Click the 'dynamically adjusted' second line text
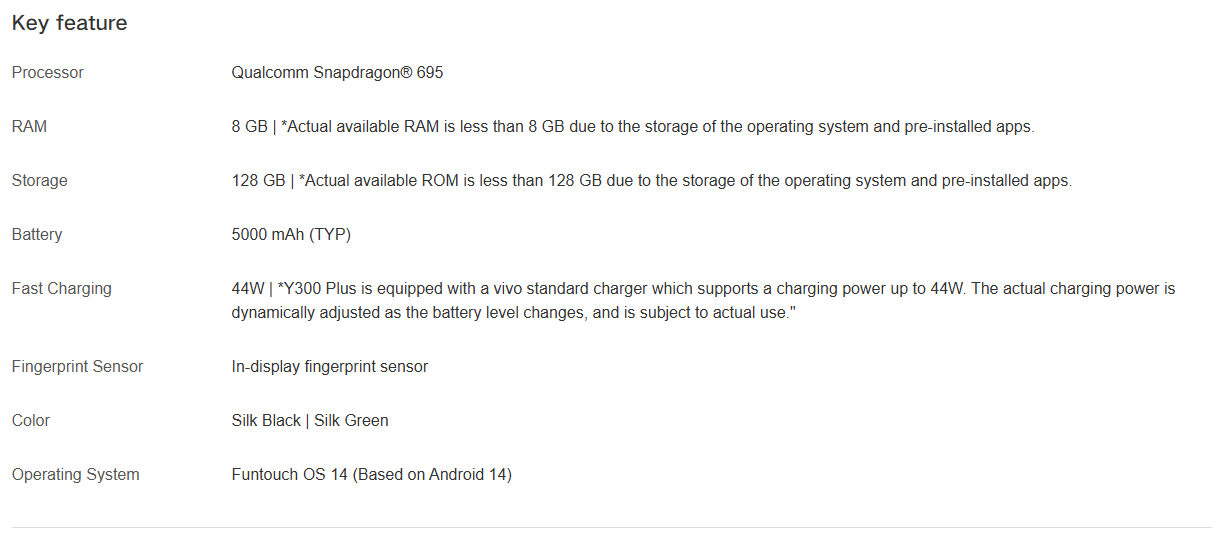This screenshot has width=1219, height=542. (514, 313)
